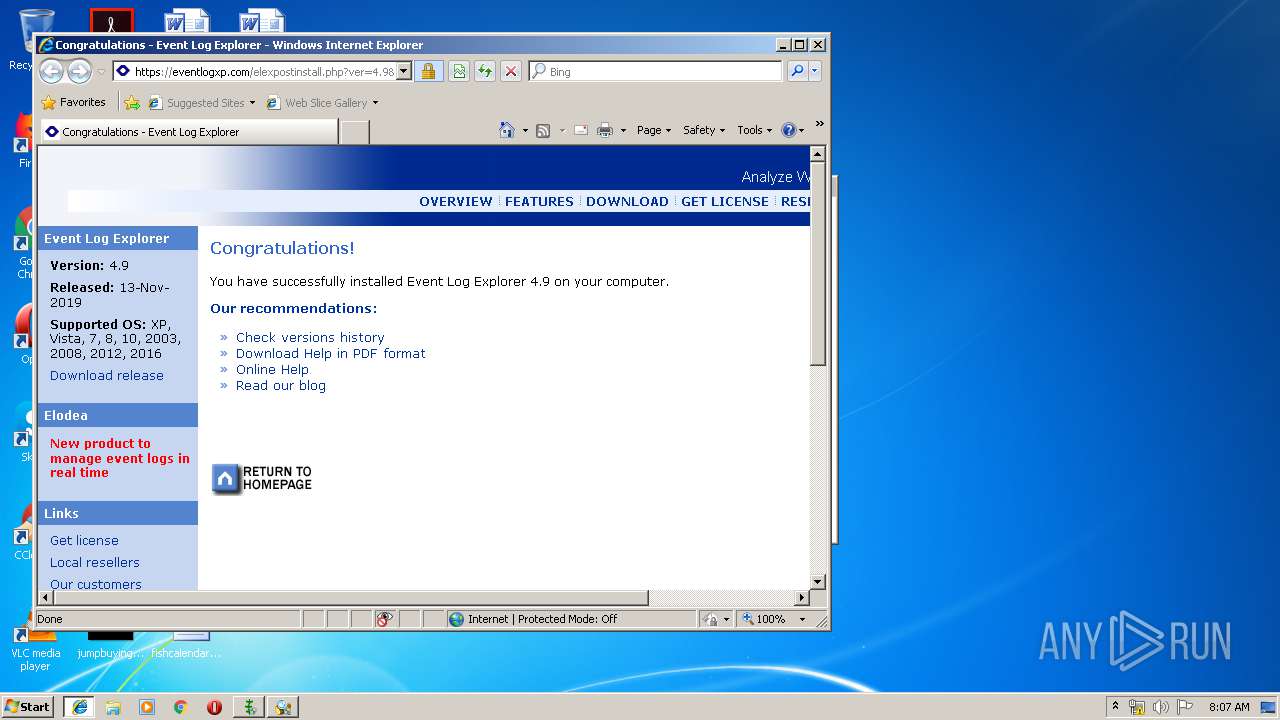Click the address bar URL field
The width and height of the screenshot is (1280, 720).
point(264,71)
